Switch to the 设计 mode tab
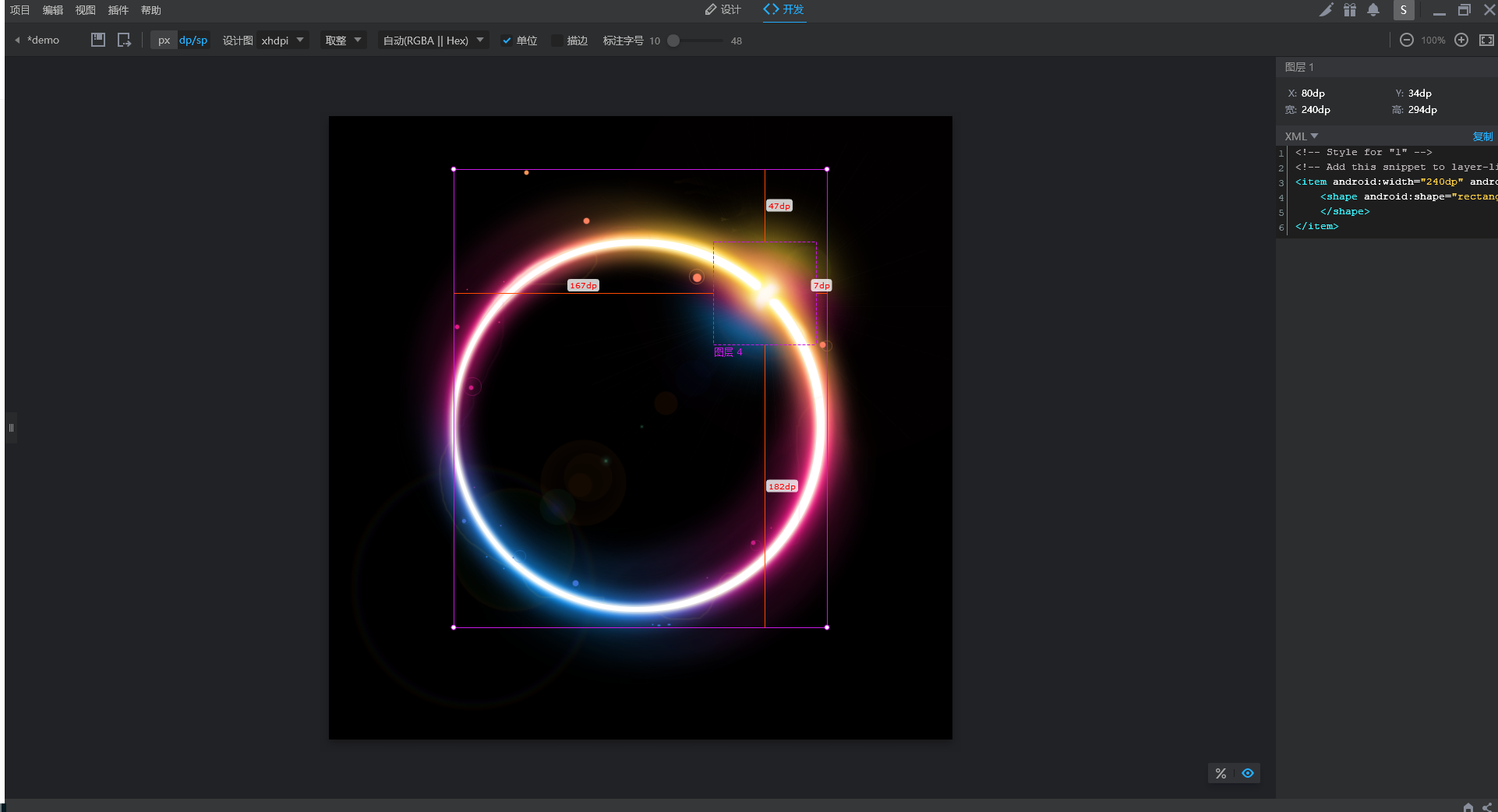Viewport: 1498px width, 812px height. click(x=723, y=9)
